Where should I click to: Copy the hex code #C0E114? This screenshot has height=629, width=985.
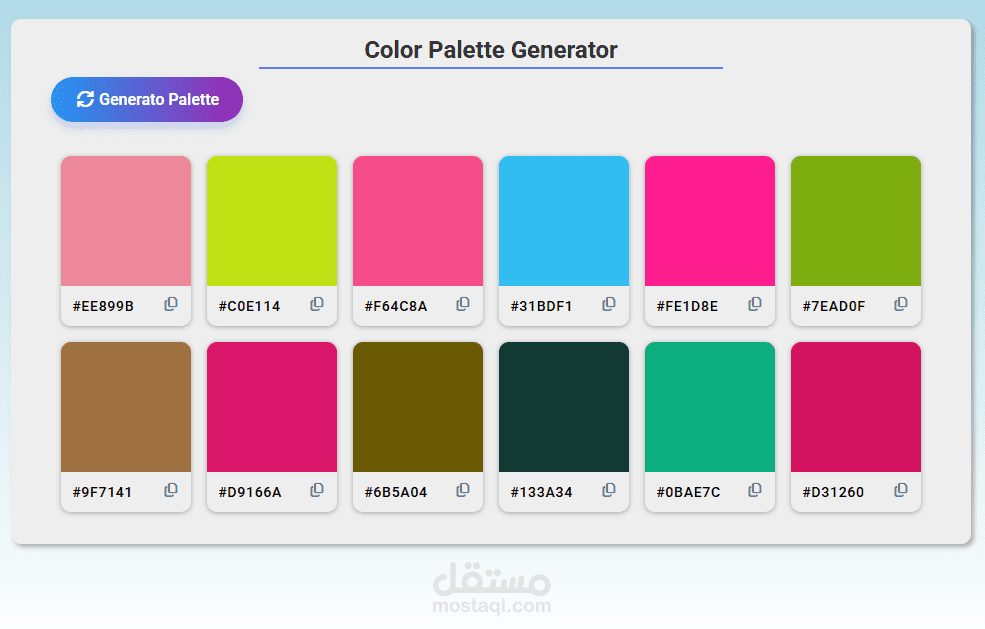(316, 304)
